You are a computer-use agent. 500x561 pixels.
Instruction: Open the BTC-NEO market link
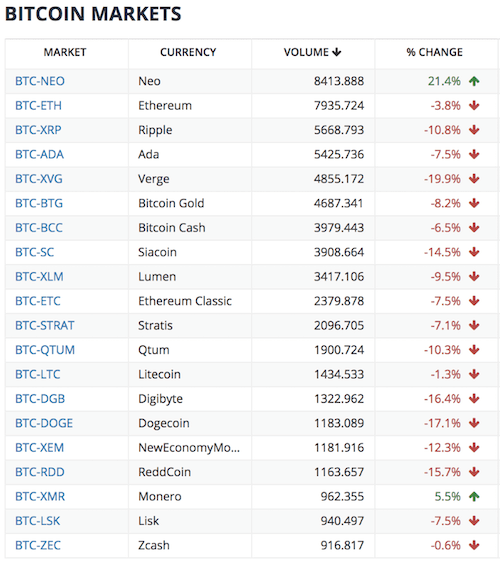(x=40, y=81)
